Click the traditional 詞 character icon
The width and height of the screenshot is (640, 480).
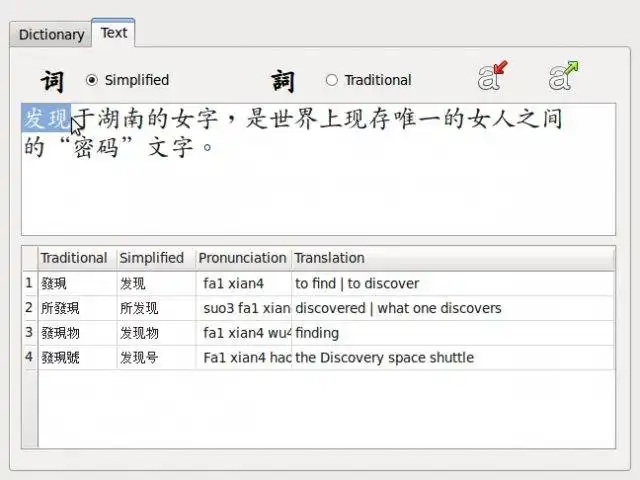coord(283,80)
